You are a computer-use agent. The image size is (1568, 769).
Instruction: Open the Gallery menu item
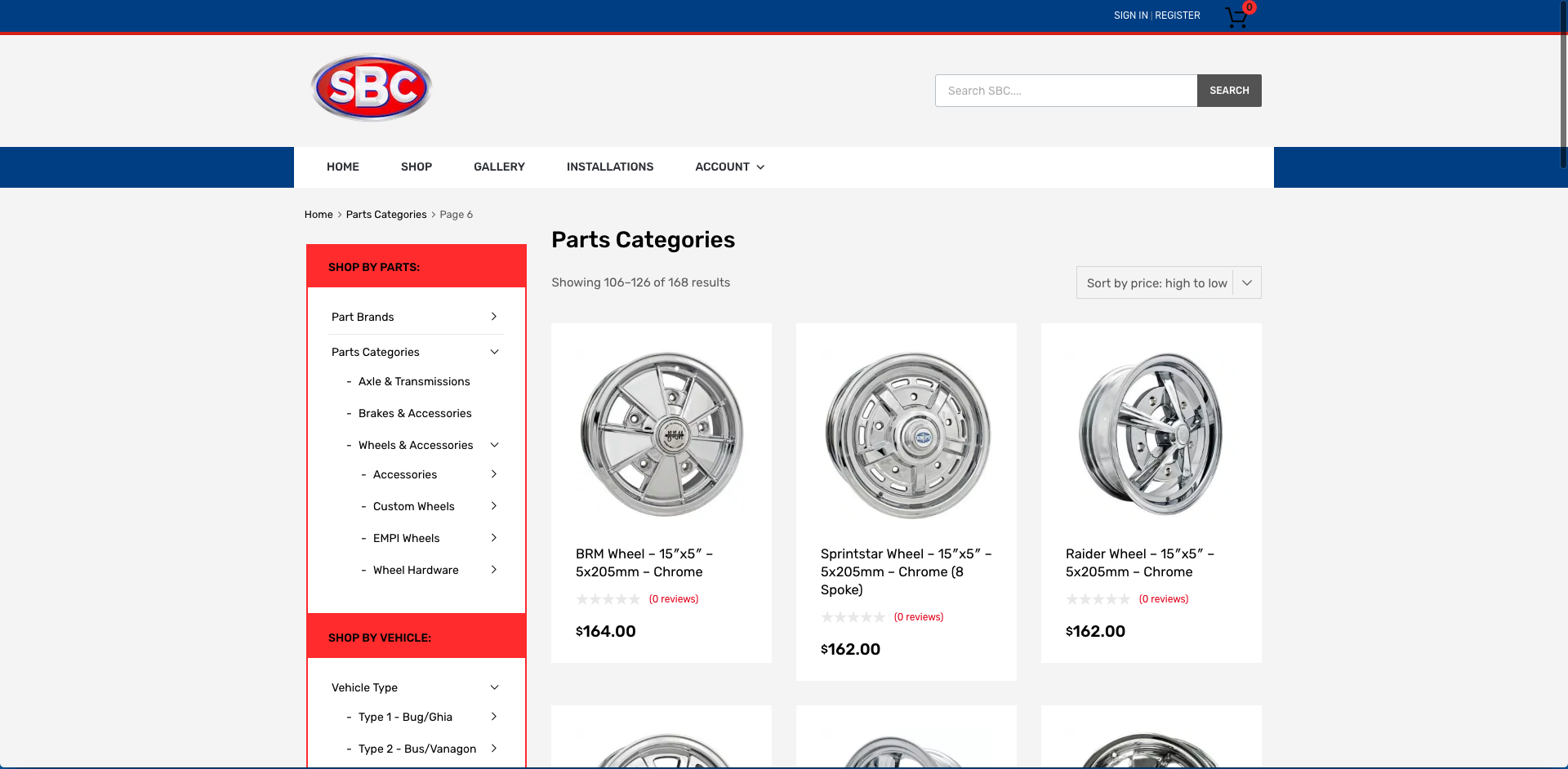click(x=499, y=167)
